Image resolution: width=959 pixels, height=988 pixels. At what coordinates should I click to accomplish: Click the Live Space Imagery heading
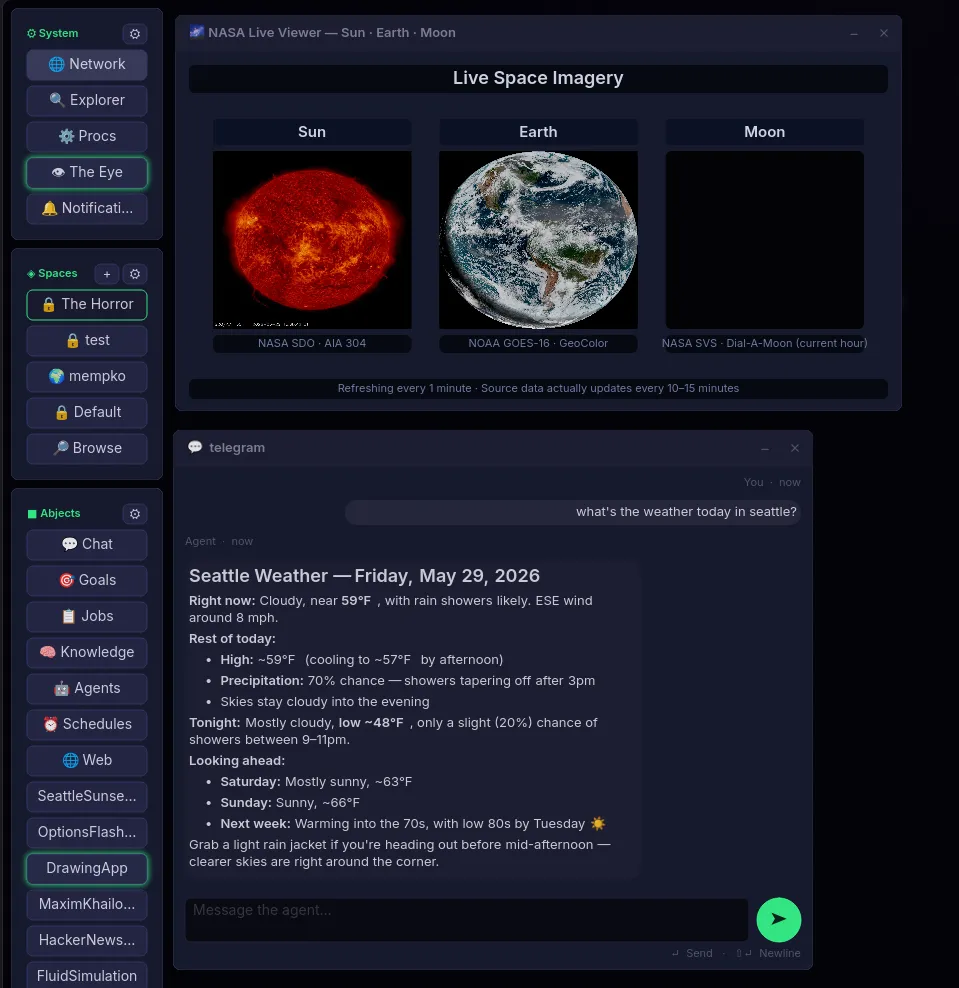click(538, 78)
